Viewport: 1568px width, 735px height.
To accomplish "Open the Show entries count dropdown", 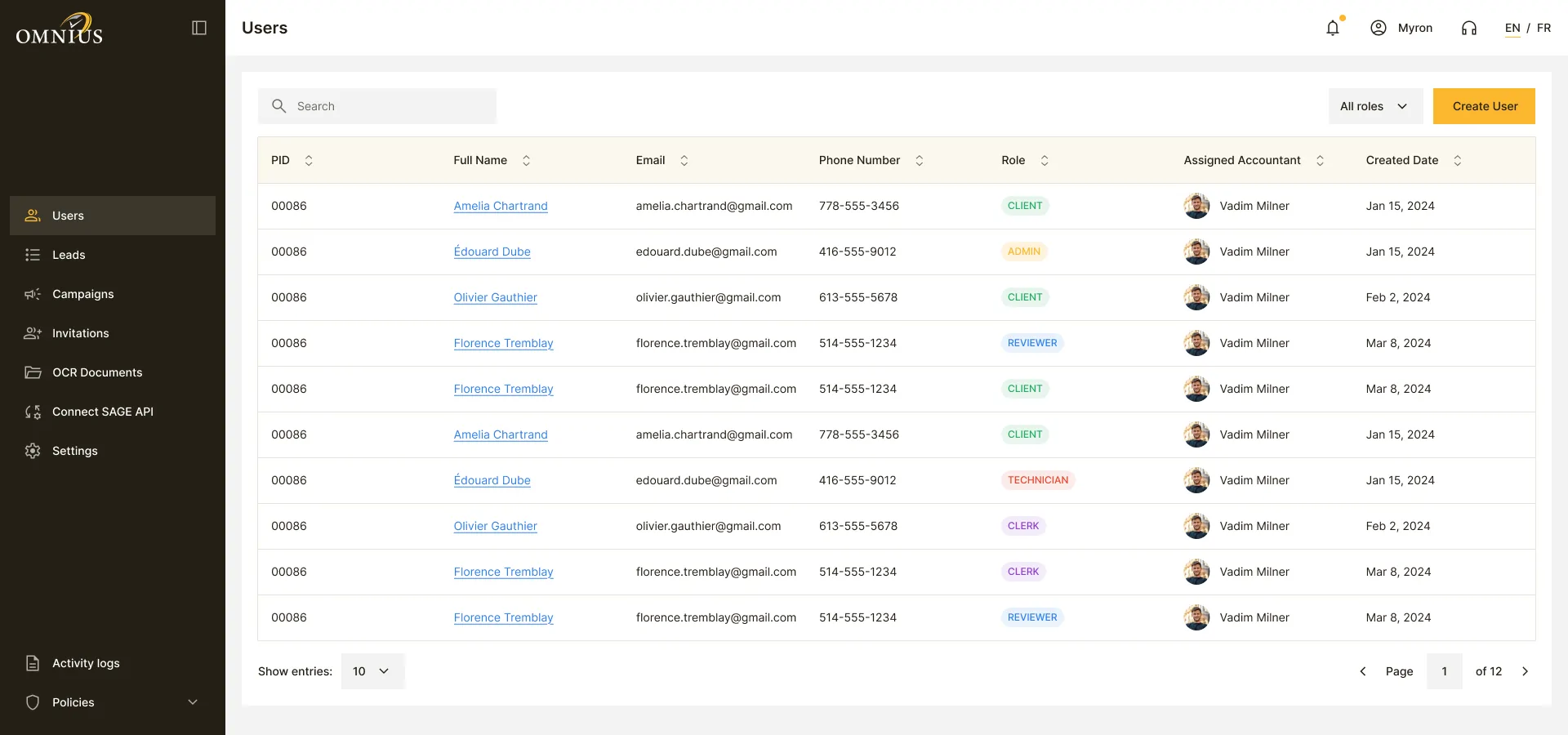I will (372, 671).
